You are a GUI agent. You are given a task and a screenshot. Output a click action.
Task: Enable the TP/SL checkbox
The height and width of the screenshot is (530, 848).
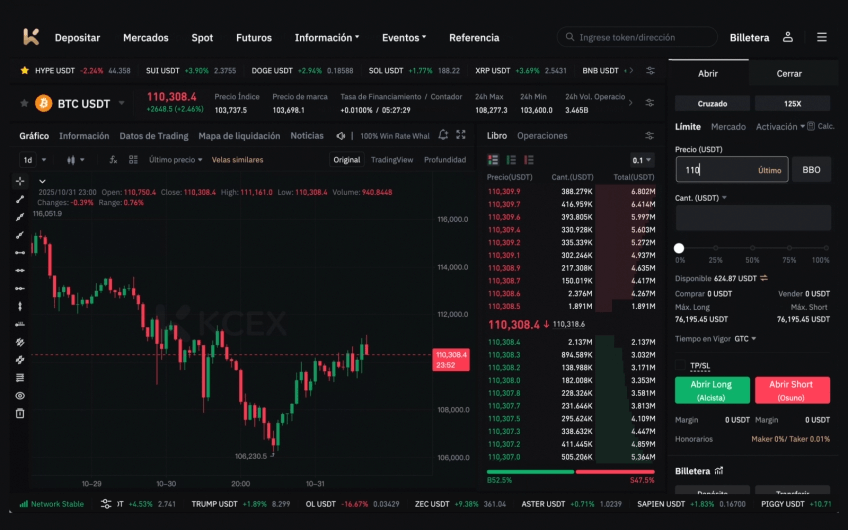tap(680, 365)
